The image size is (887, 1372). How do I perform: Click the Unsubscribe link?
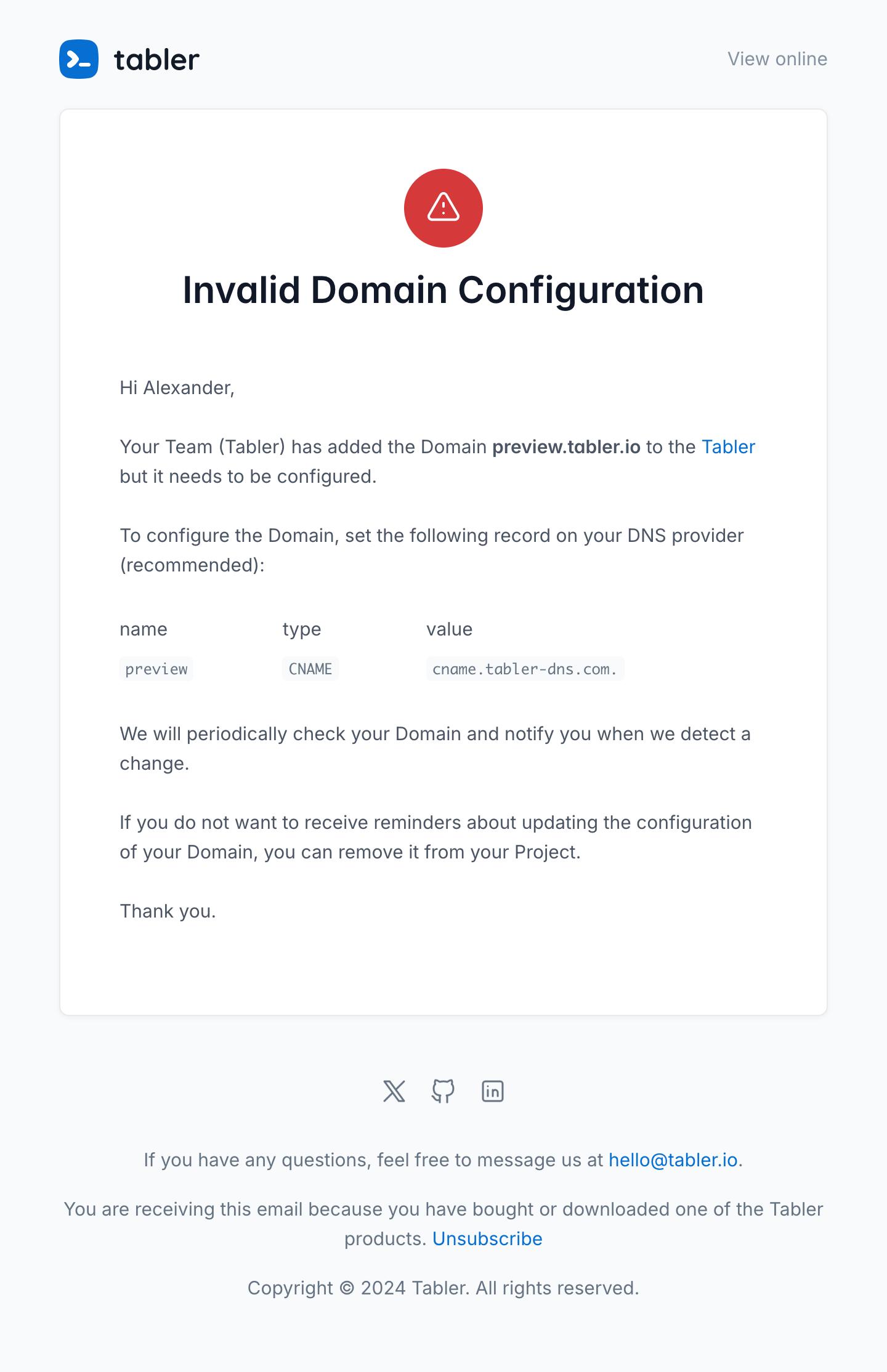coord(487,1238)
